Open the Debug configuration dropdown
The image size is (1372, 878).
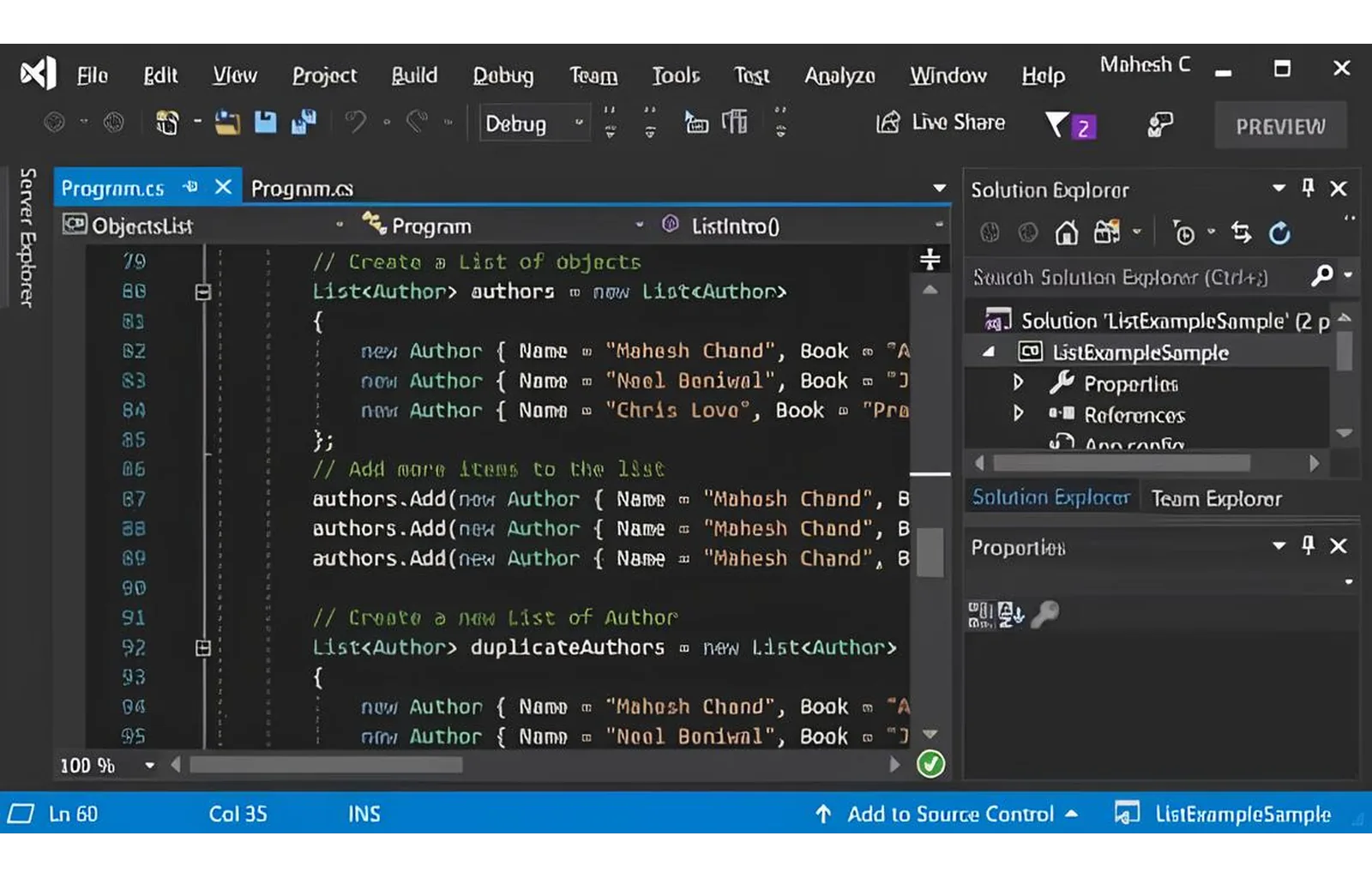(535, 123)
